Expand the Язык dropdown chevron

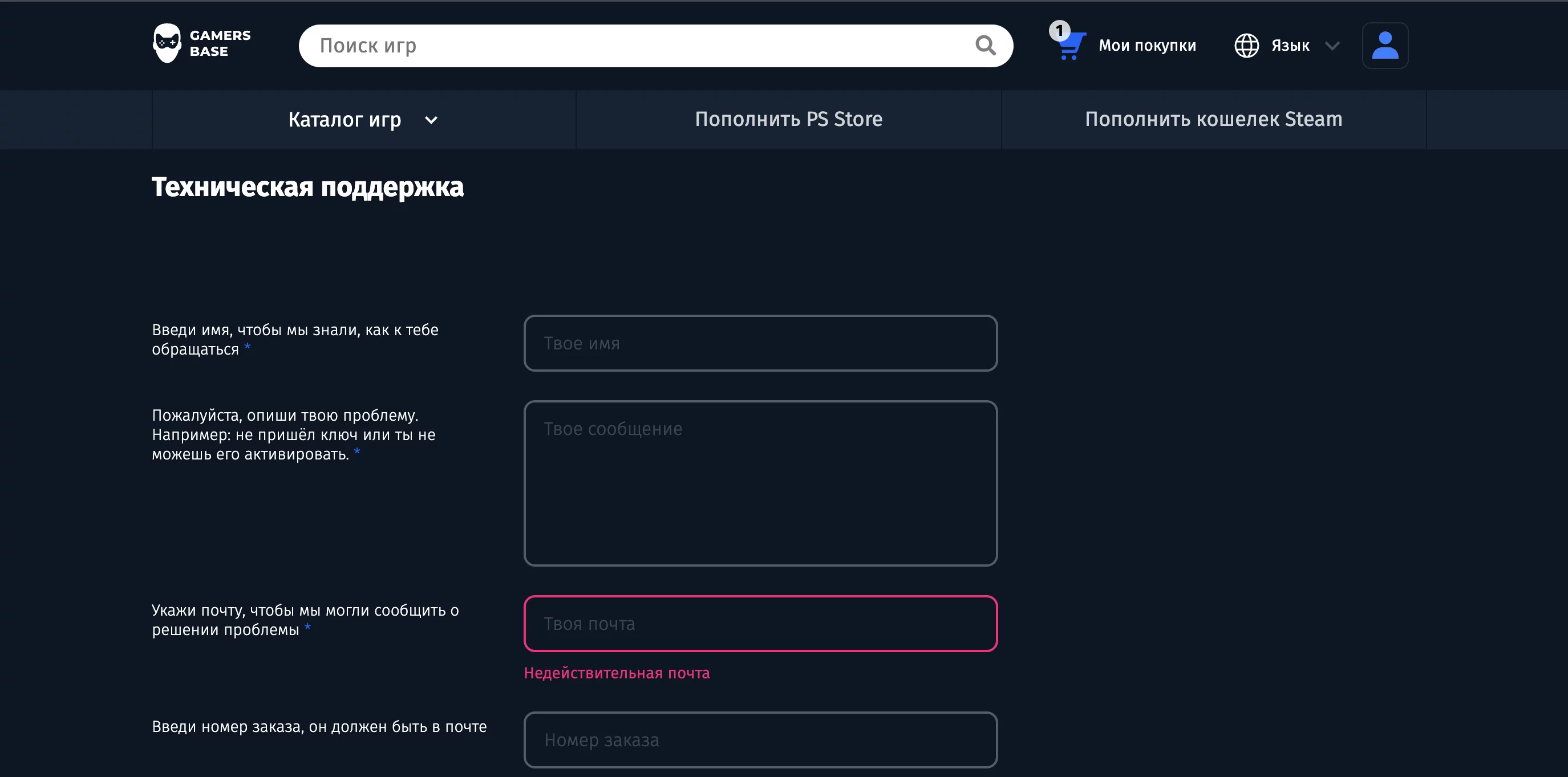coord(1332,46)
